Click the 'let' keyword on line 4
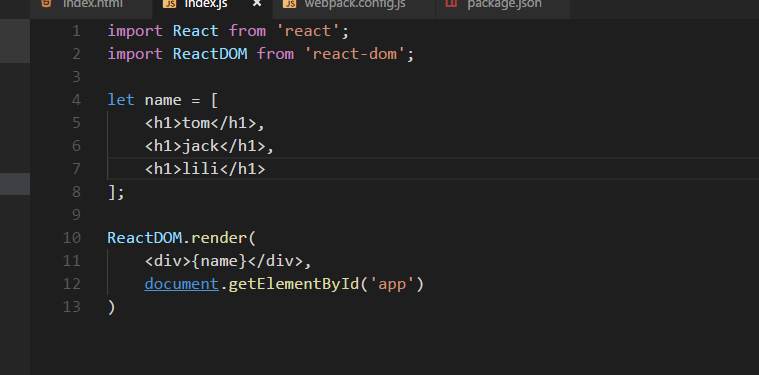 point(121,100)
